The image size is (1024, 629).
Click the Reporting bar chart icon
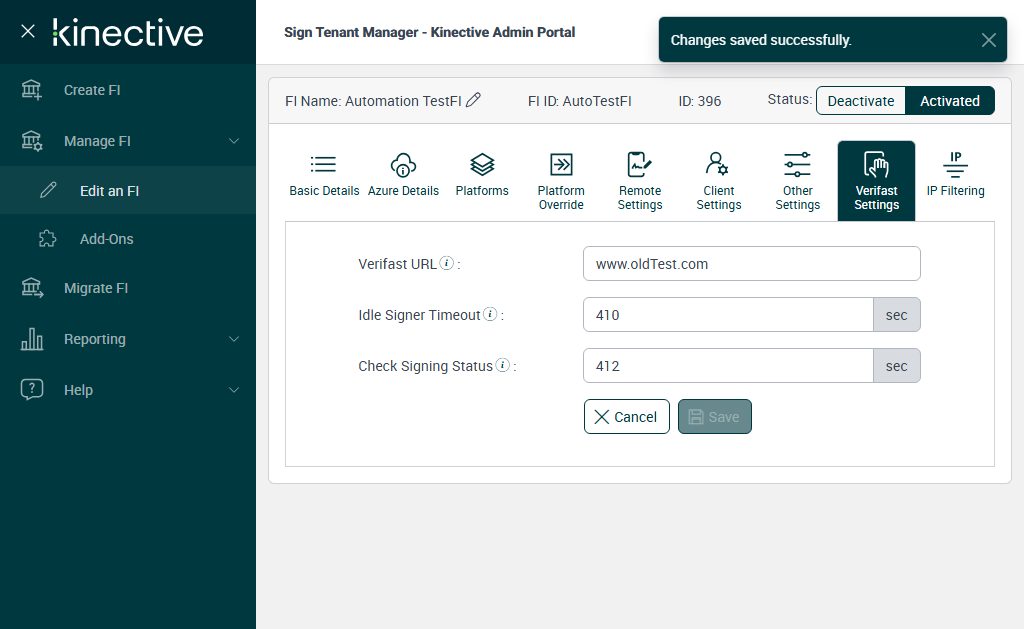pyautogui.click(x=31, y=339)
